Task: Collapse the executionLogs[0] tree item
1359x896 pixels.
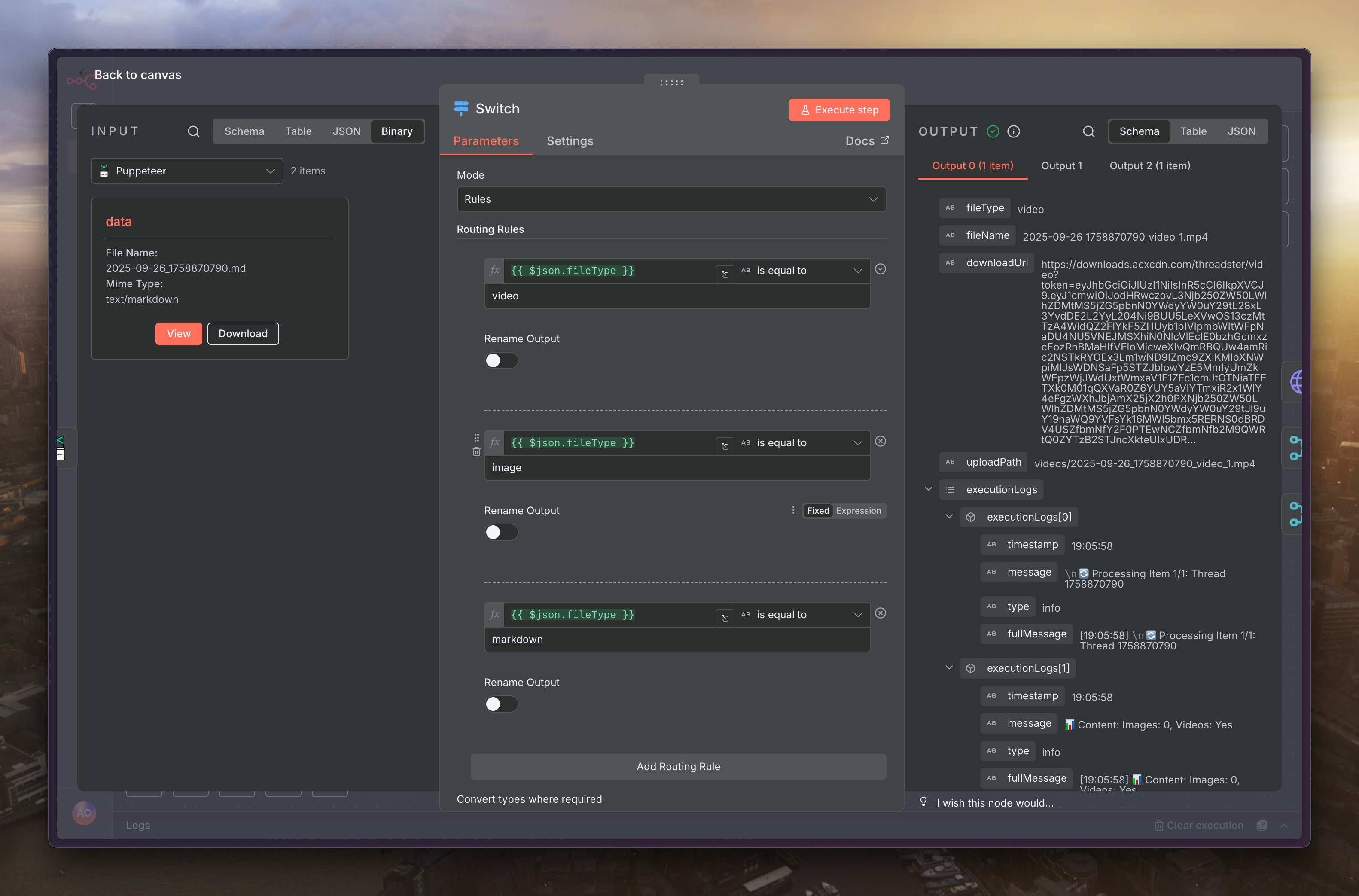Action: 949,517
